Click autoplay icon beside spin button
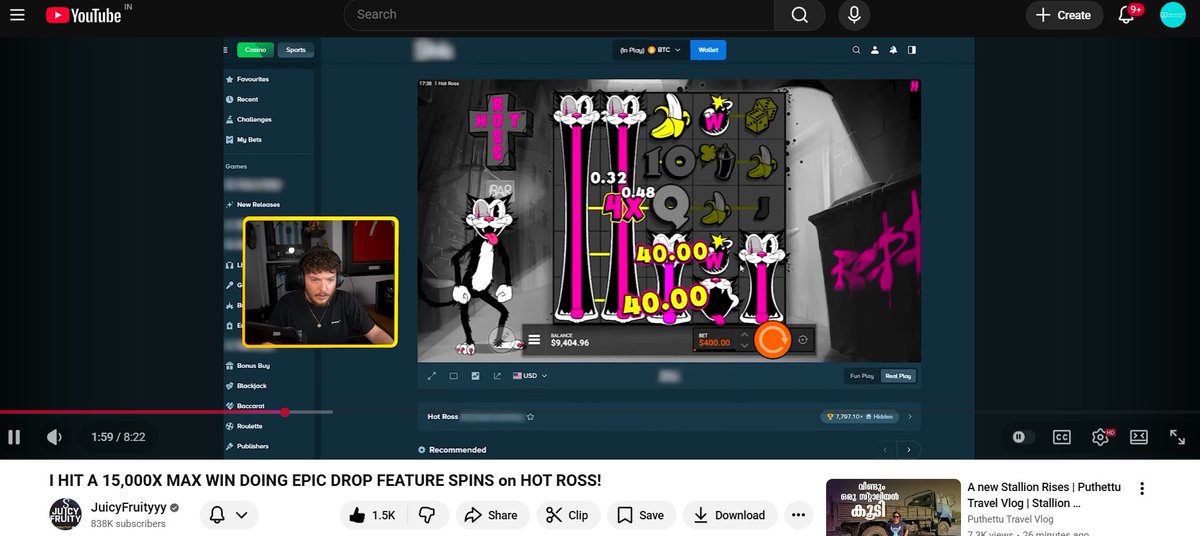Screen dimensions: 1200x536 (802, 340)
